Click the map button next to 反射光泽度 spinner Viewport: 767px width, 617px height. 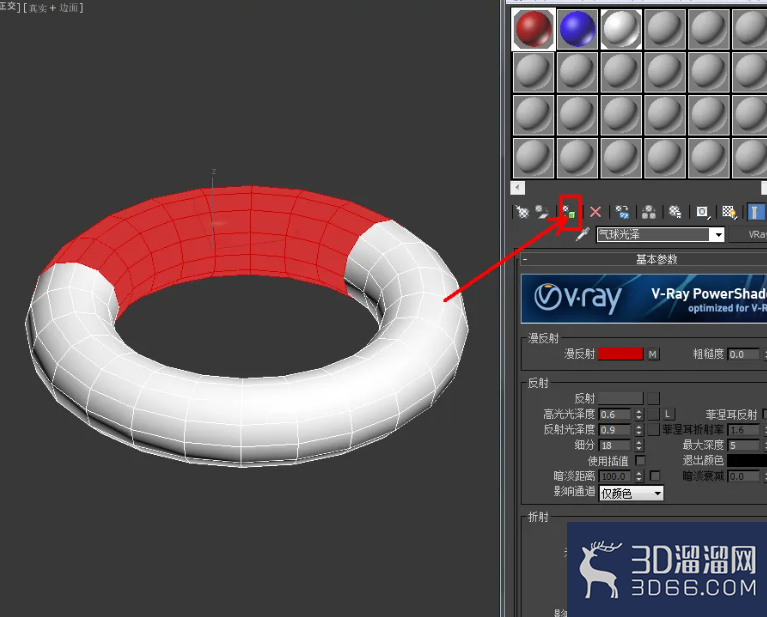tap(654, 430)
